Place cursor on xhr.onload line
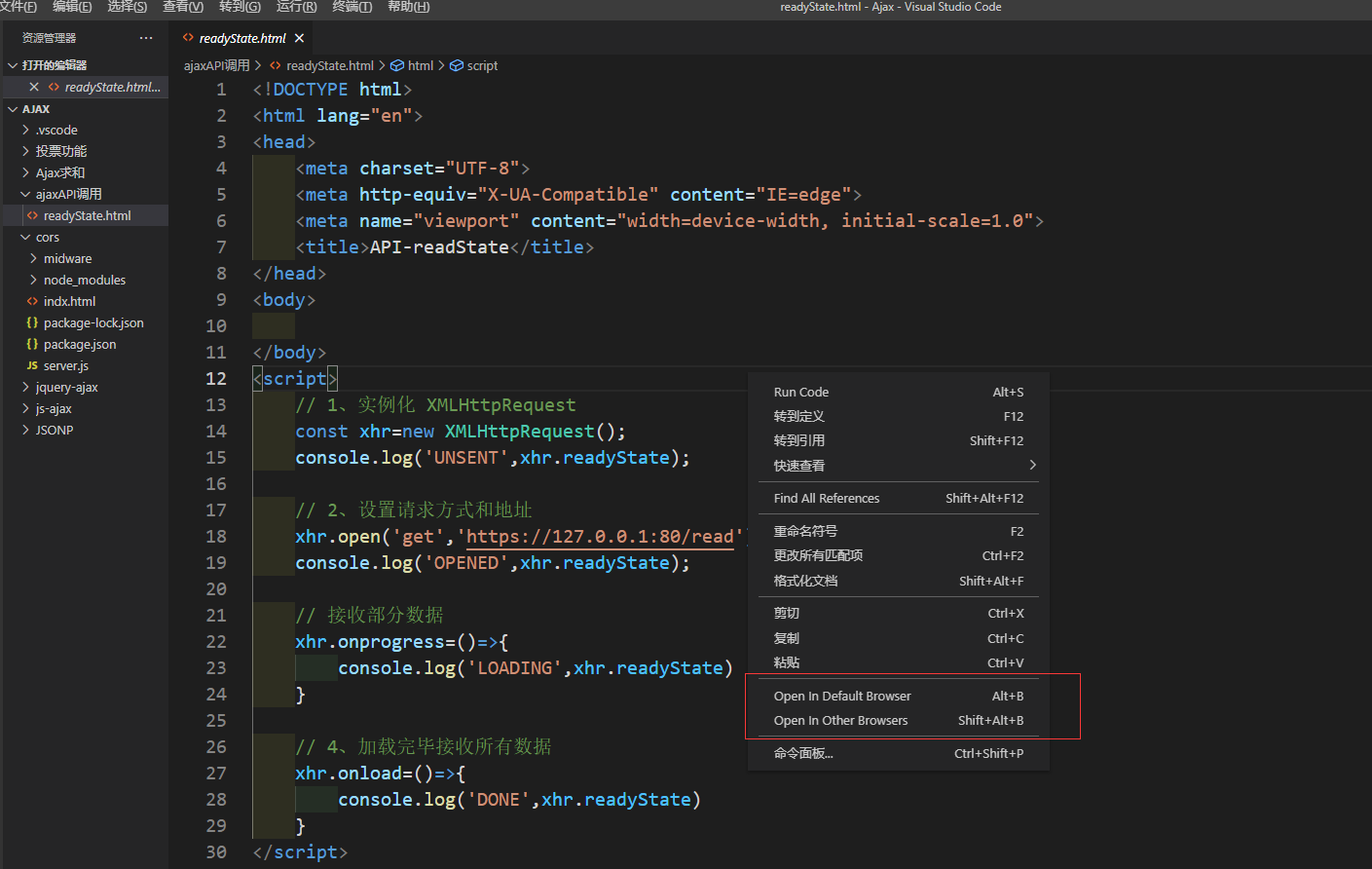 pos(381,774)
